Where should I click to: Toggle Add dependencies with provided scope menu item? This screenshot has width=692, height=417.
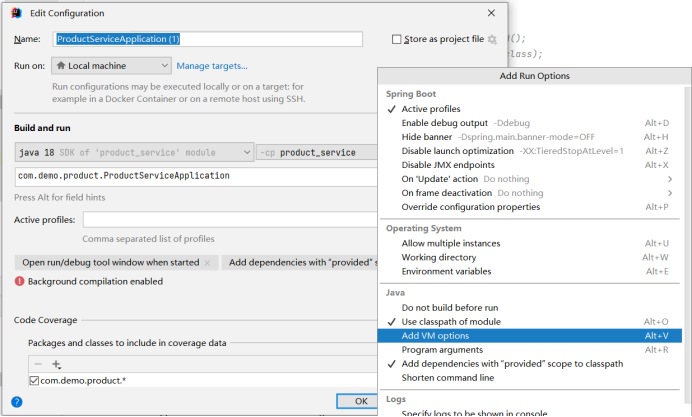[530, 364]
